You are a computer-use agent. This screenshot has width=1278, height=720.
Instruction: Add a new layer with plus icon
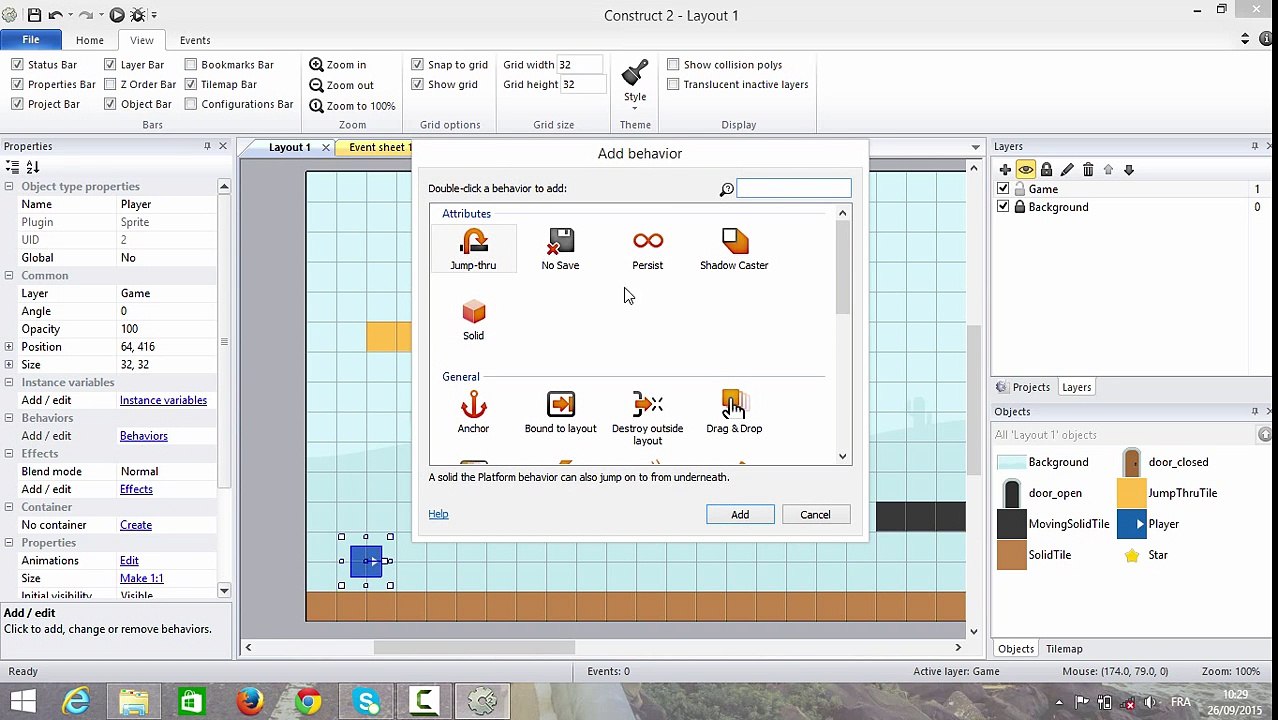pos(1005,170)
